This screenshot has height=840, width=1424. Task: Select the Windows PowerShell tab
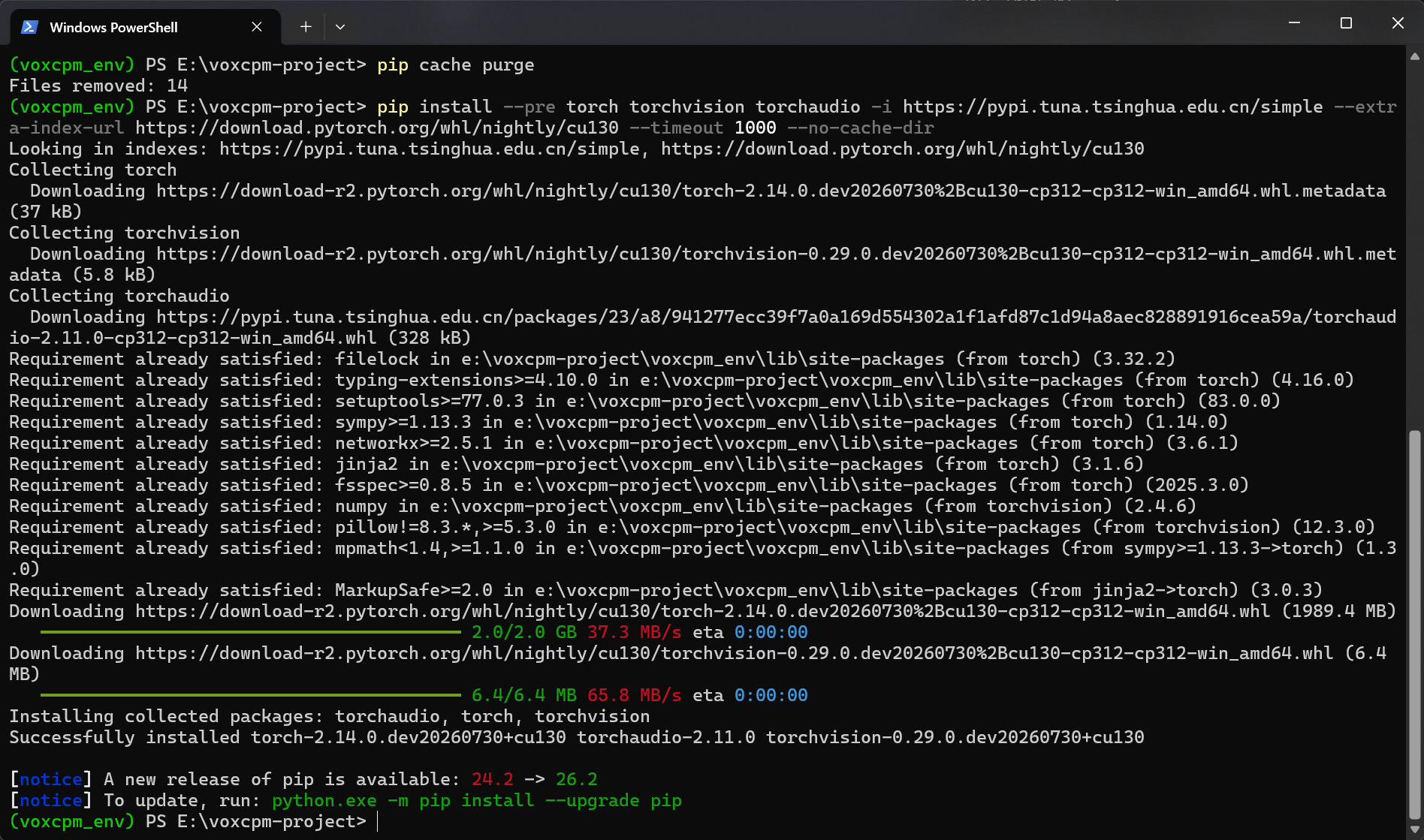(144, 27)
